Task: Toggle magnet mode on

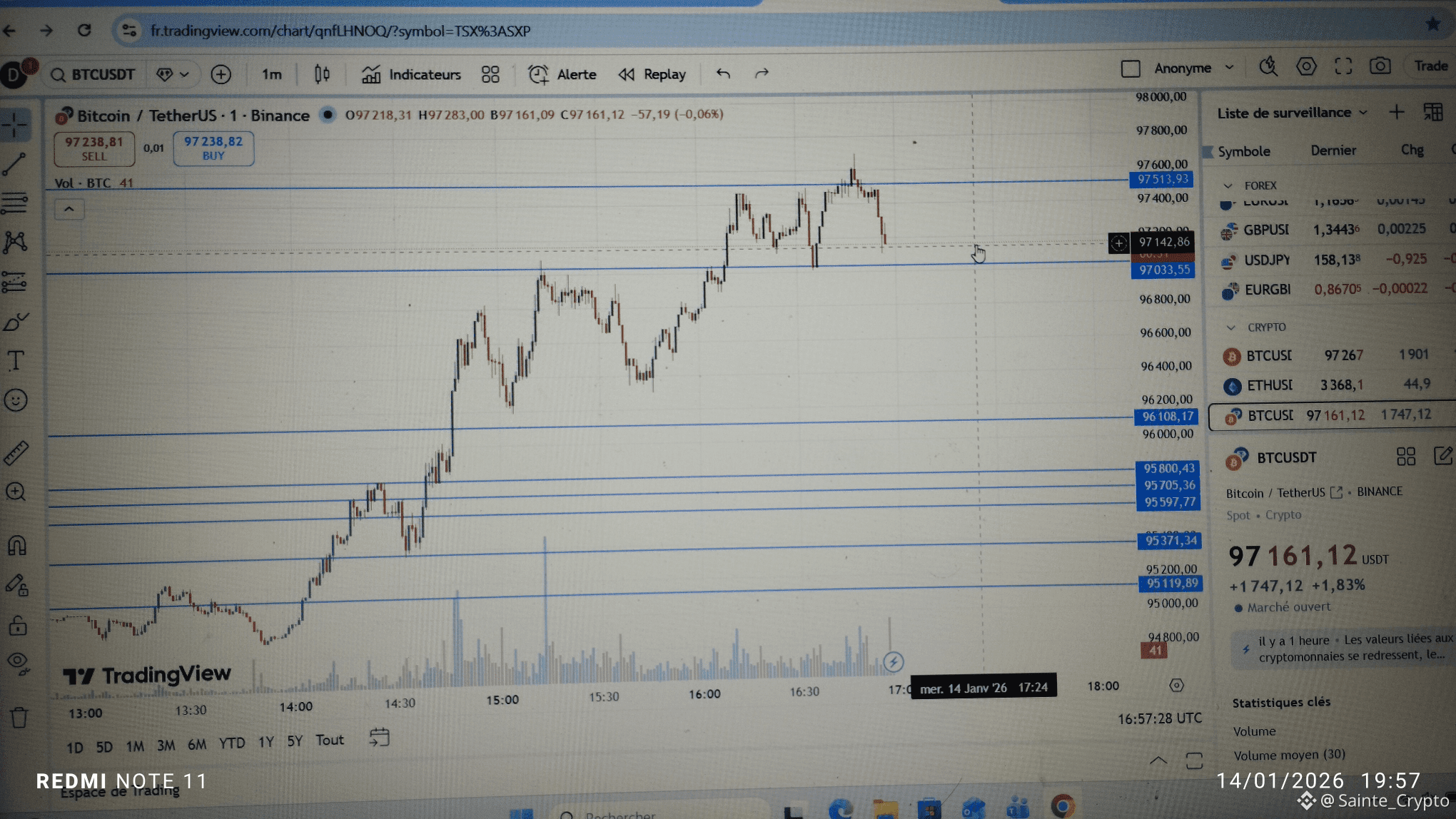Action: [x=16, y=546]
